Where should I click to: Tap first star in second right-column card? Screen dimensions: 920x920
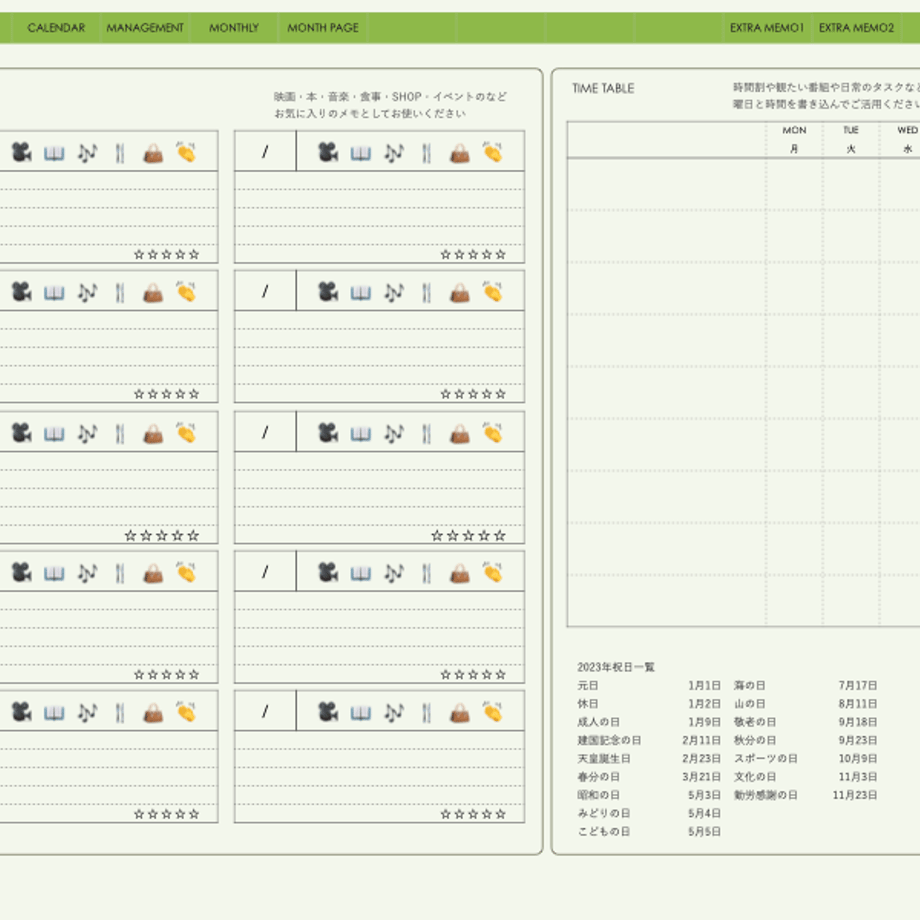tap(445, 394)
